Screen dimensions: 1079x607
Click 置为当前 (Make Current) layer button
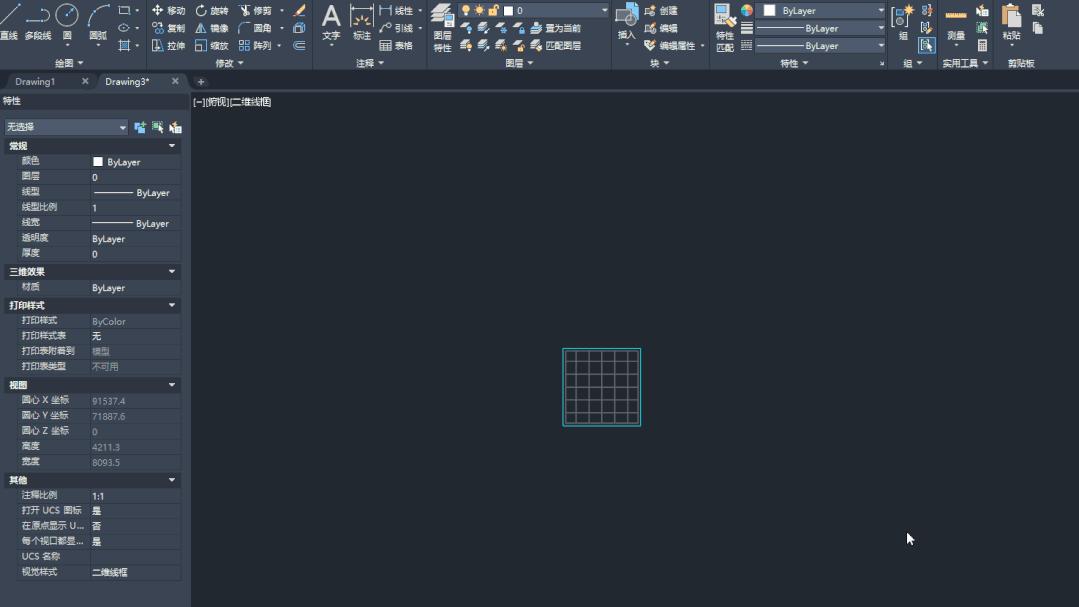[555, 28]
